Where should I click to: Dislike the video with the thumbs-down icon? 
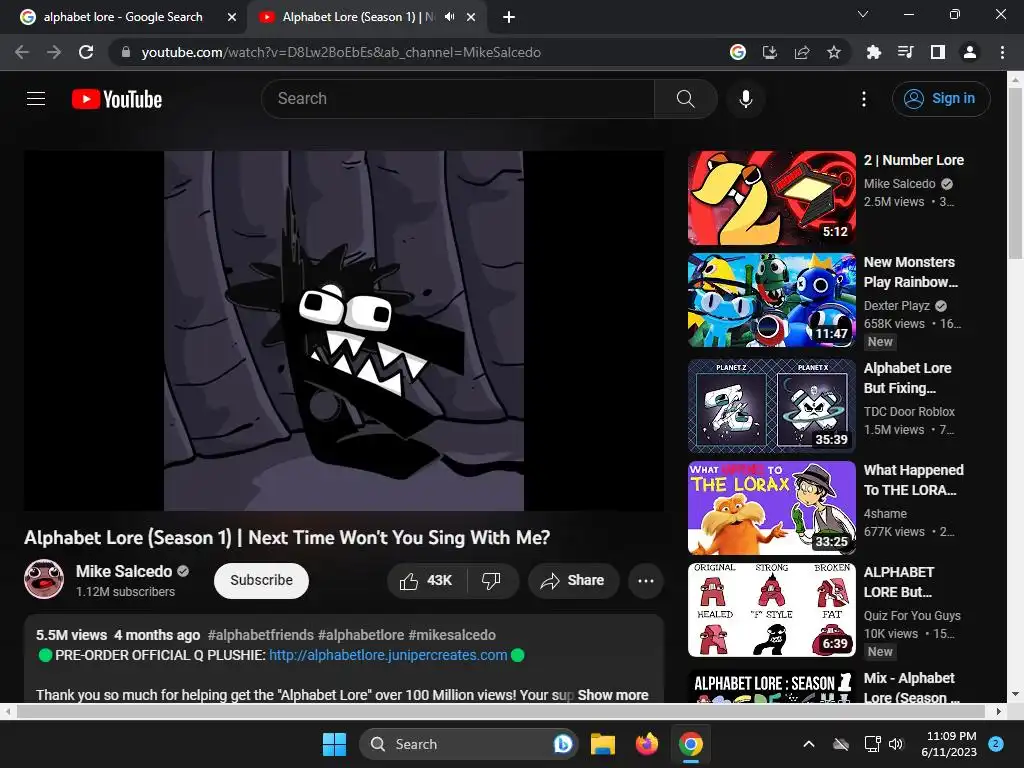492,581
